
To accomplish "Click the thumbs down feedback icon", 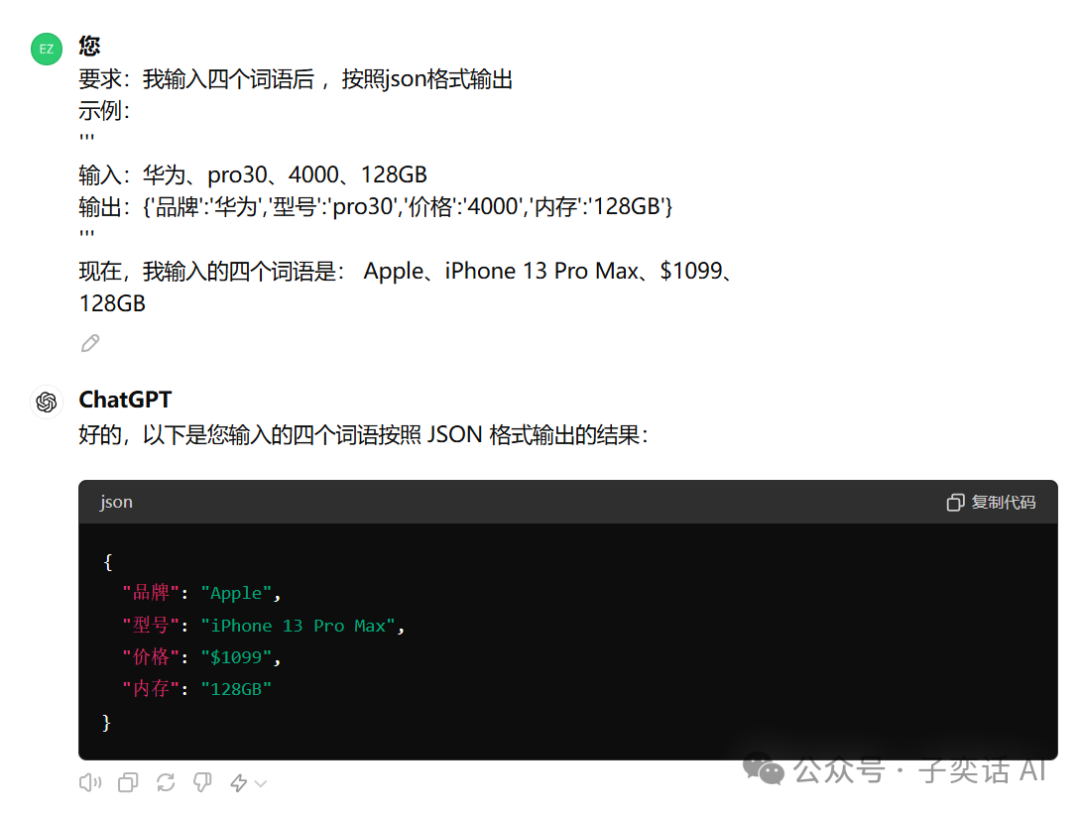I will (202, 783).
